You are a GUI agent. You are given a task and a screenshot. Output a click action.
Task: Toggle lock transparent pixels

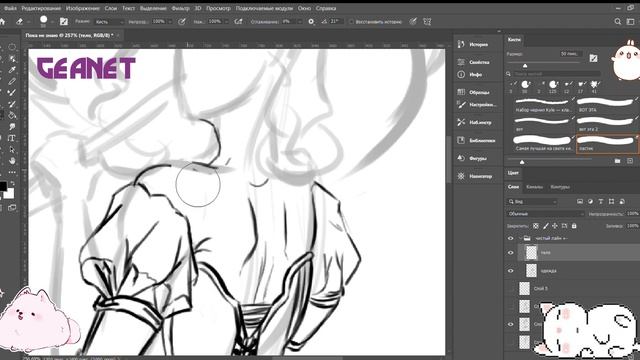[x=536, y=226]
